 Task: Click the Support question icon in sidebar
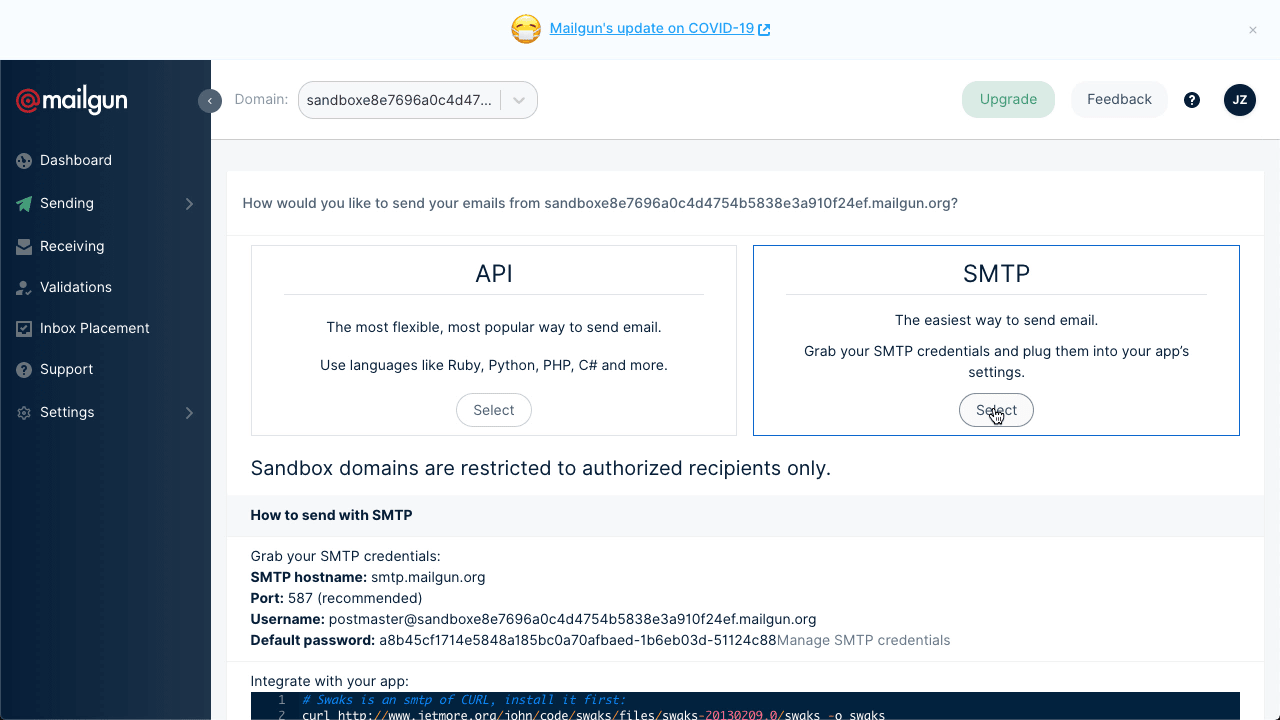tap(24, 369)
